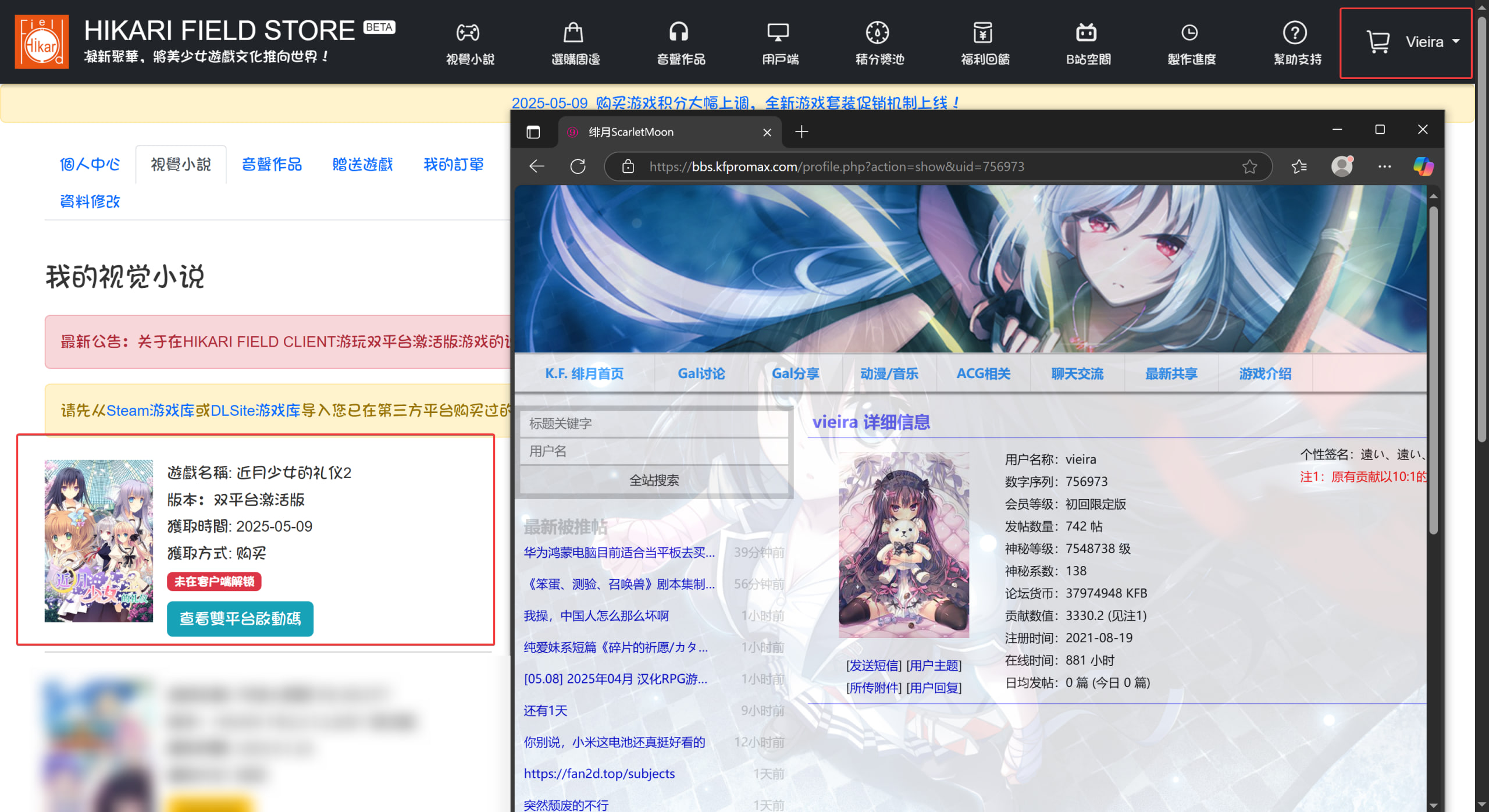Click the 幫助支持 question mark icon
Image resolution: width=1489 pixels, height=812 pixels.
[x=1295, y=33]
